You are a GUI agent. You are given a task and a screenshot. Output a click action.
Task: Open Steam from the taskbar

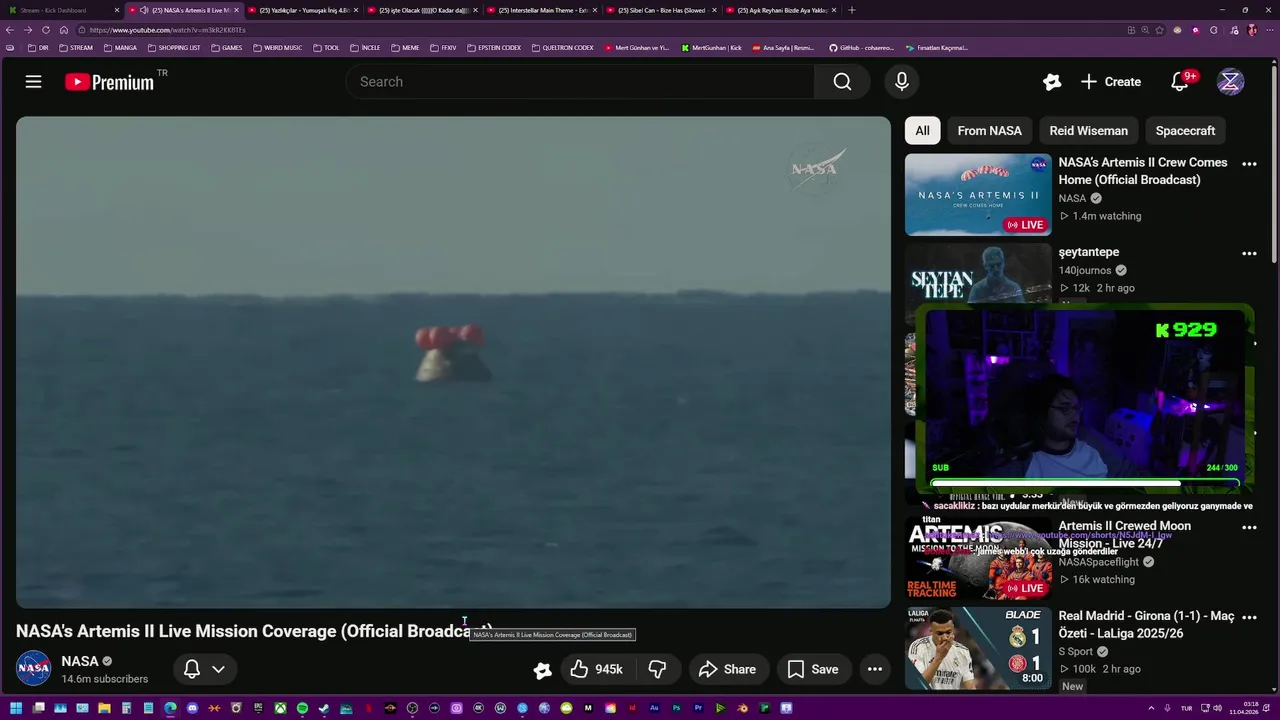(324, 708)
